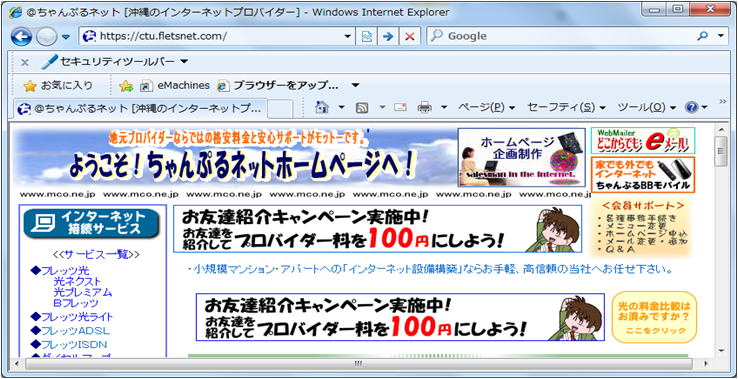Open the ページ(P) menu
Image resolution: width=738 pixels, height=379 pixels.
486,107
